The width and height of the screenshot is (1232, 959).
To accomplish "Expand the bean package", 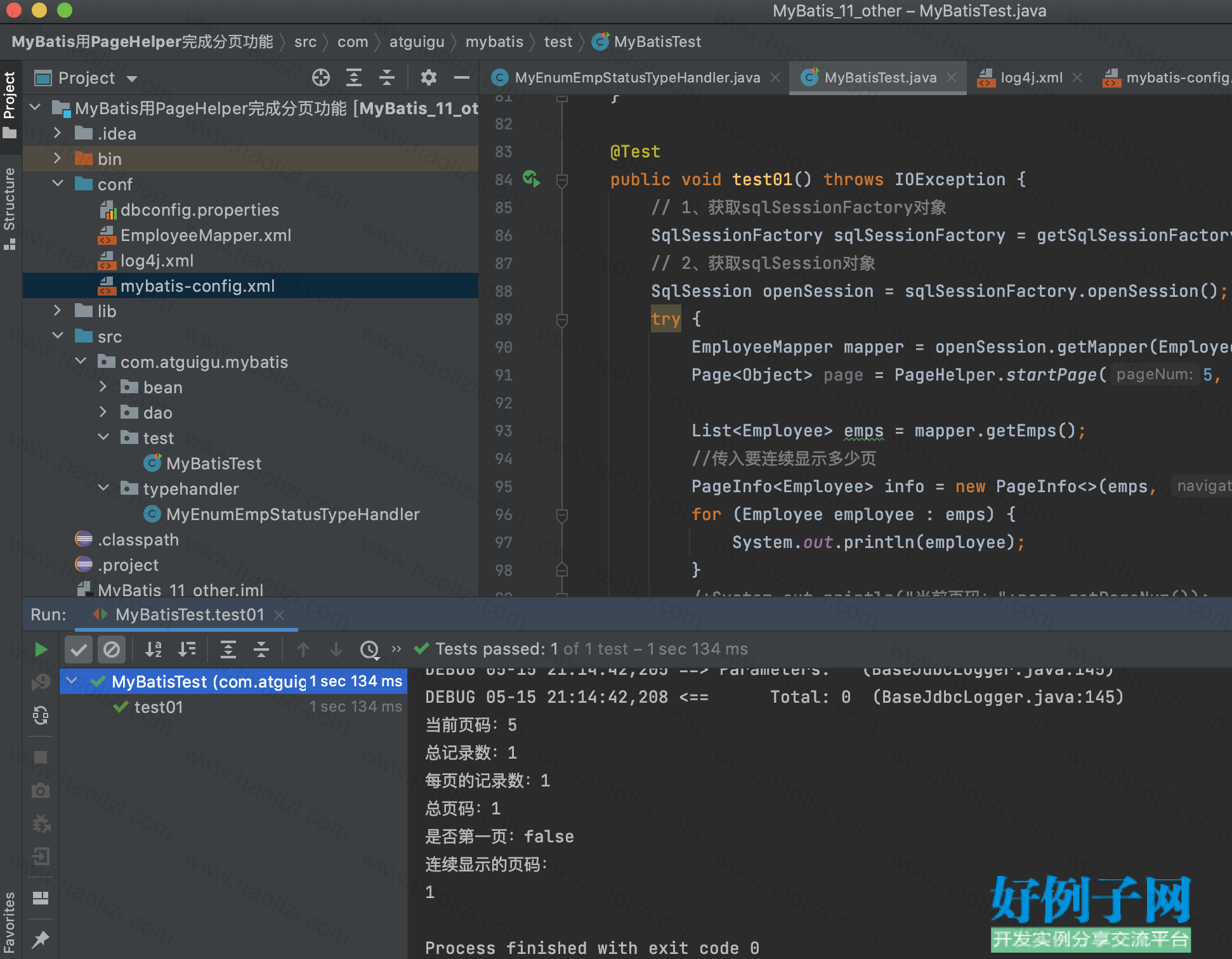I will (103, 387).
